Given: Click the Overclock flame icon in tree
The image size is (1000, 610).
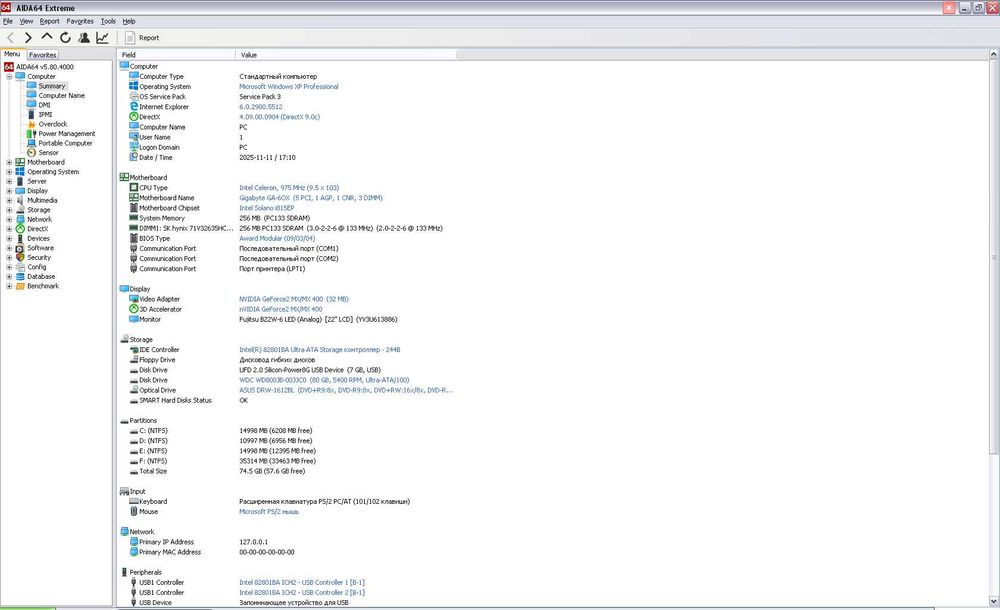Looking at the screenshot, I should coord(31,124).
